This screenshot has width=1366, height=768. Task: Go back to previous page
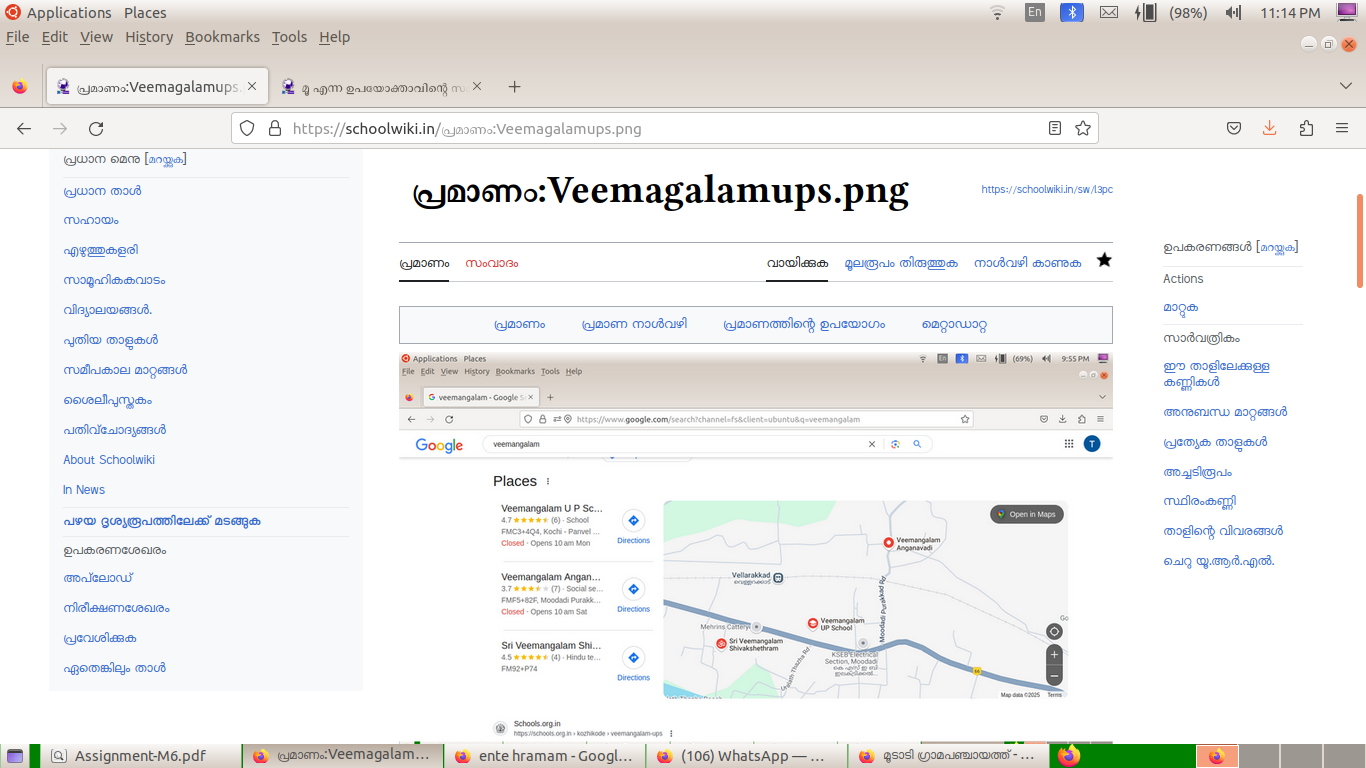pyautogui.click(x=24, y=129)
